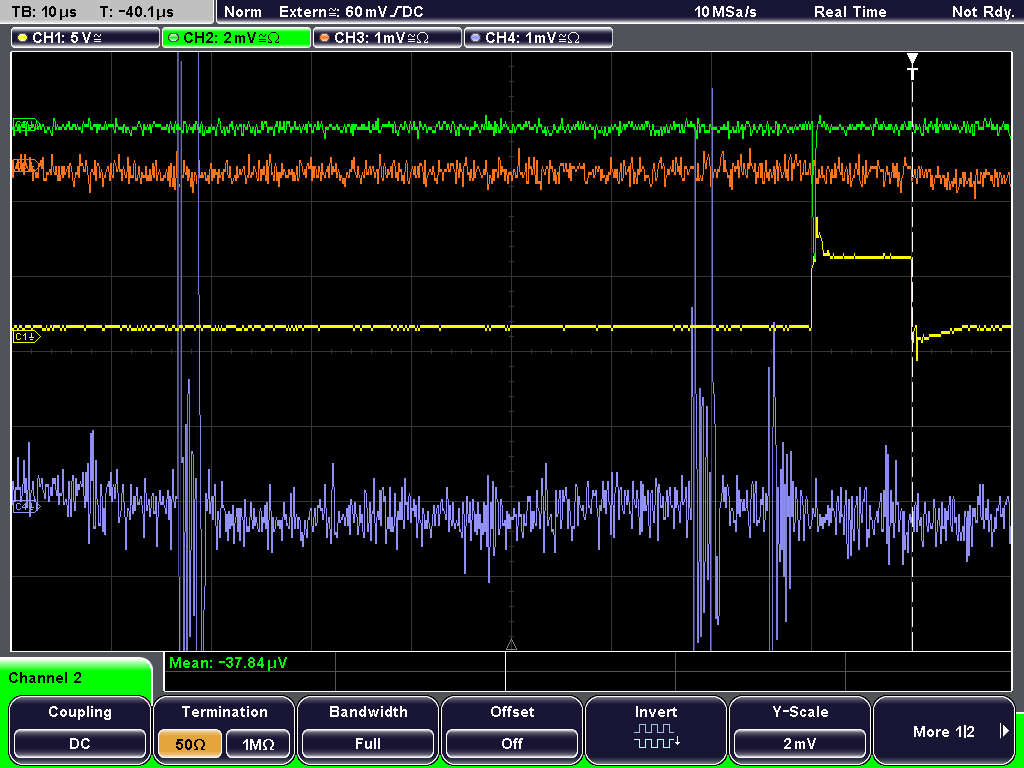Click the C1 ground level marker

click(26, 337)
